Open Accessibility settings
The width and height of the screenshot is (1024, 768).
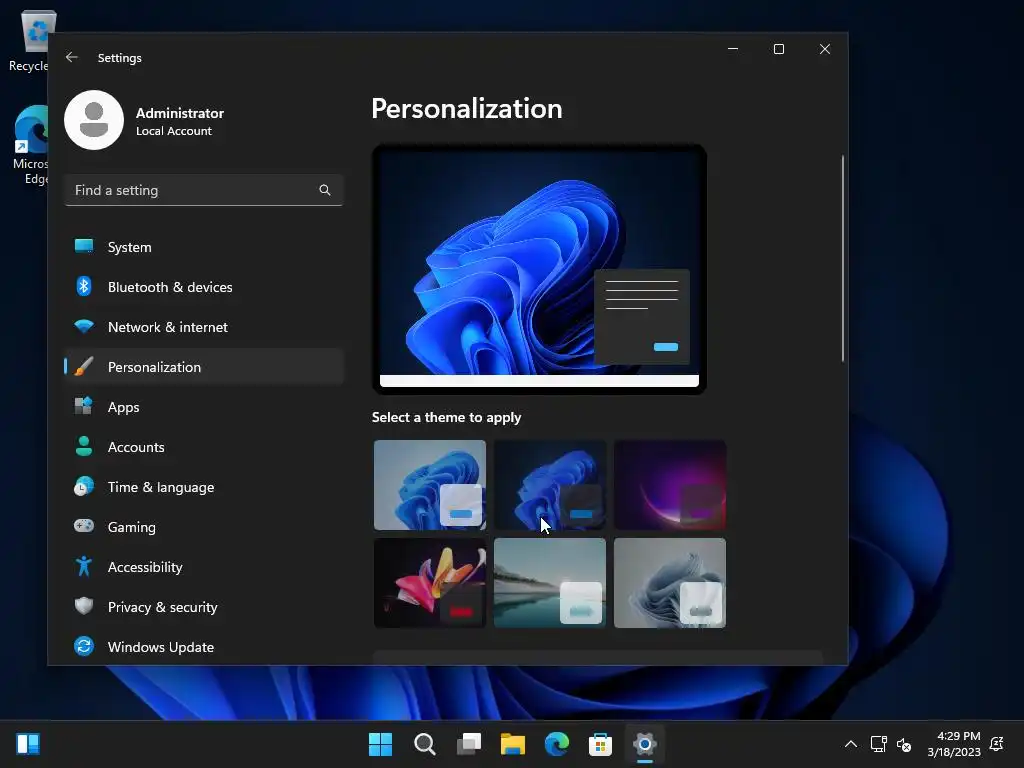(x=204, y=567)
